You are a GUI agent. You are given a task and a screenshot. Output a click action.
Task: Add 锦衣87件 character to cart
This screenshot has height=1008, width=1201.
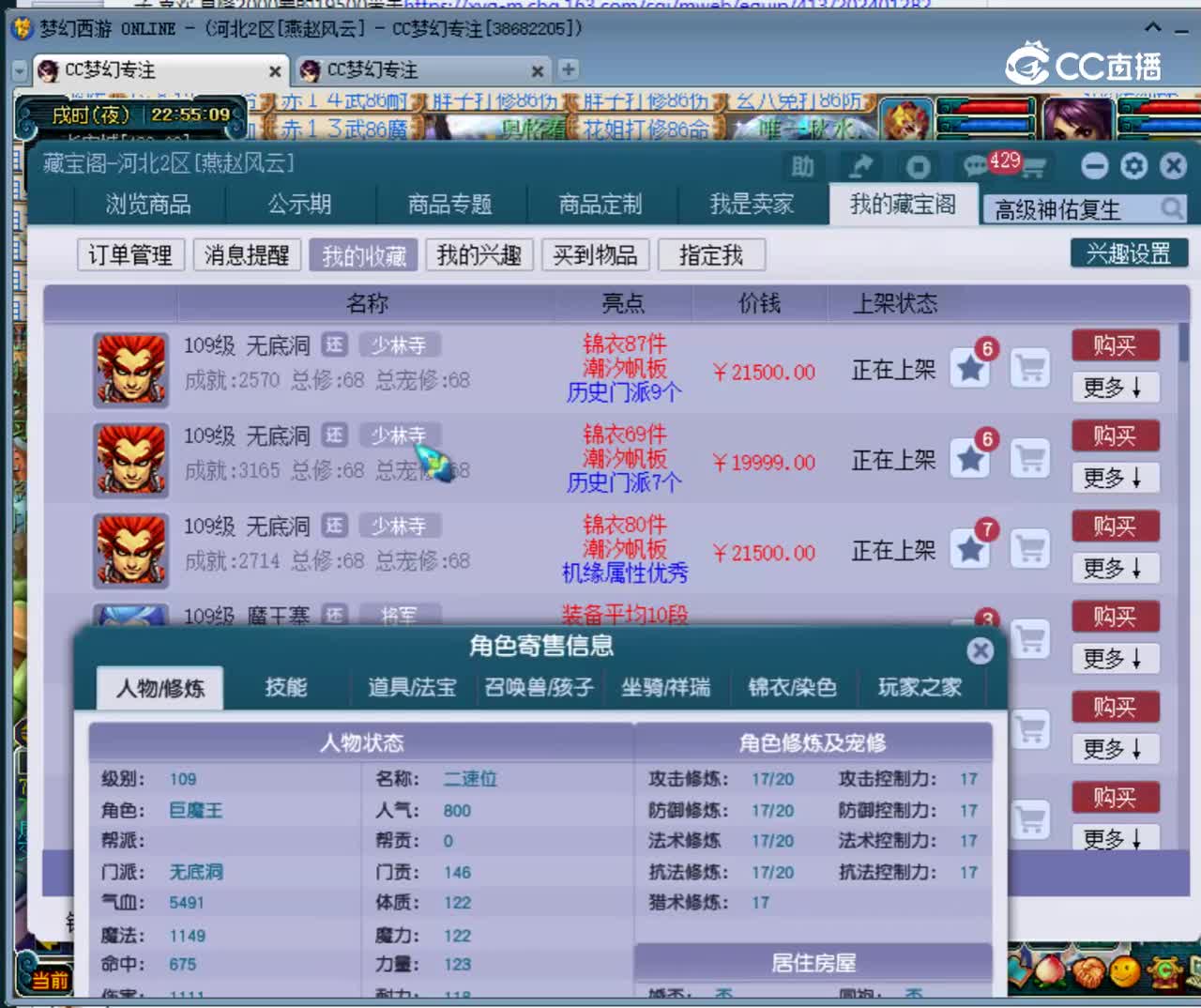[1030, 369]
